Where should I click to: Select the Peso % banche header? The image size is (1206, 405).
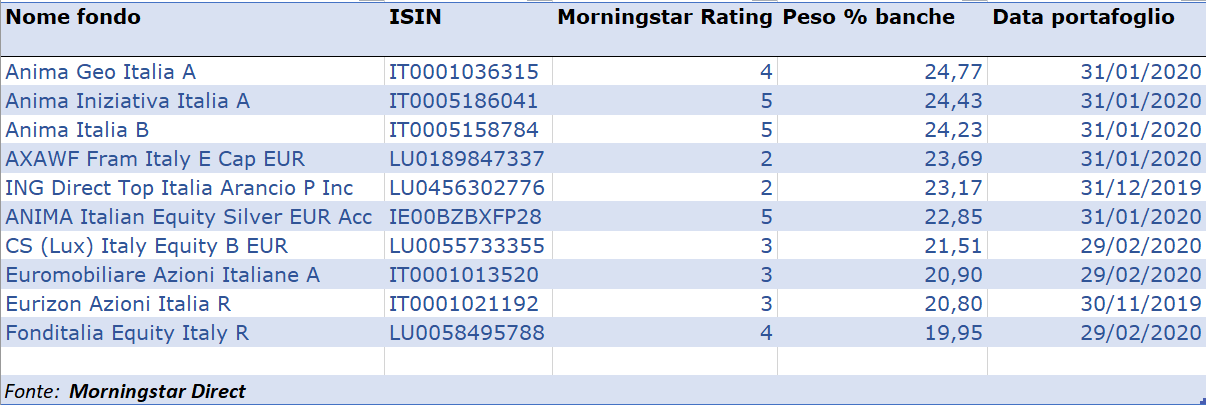(868, 18)
